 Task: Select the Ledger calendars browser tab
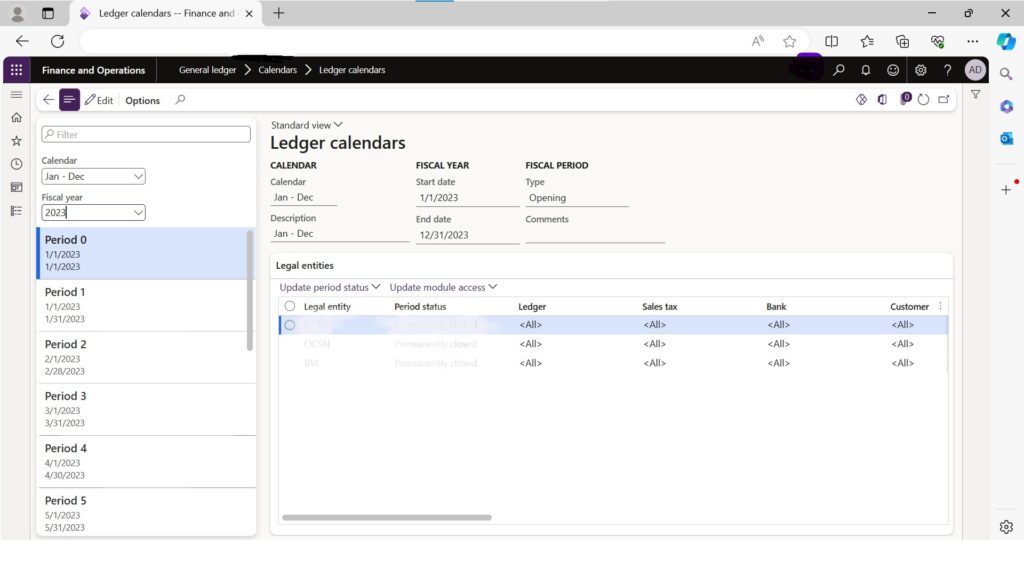[x=167, y=13]
